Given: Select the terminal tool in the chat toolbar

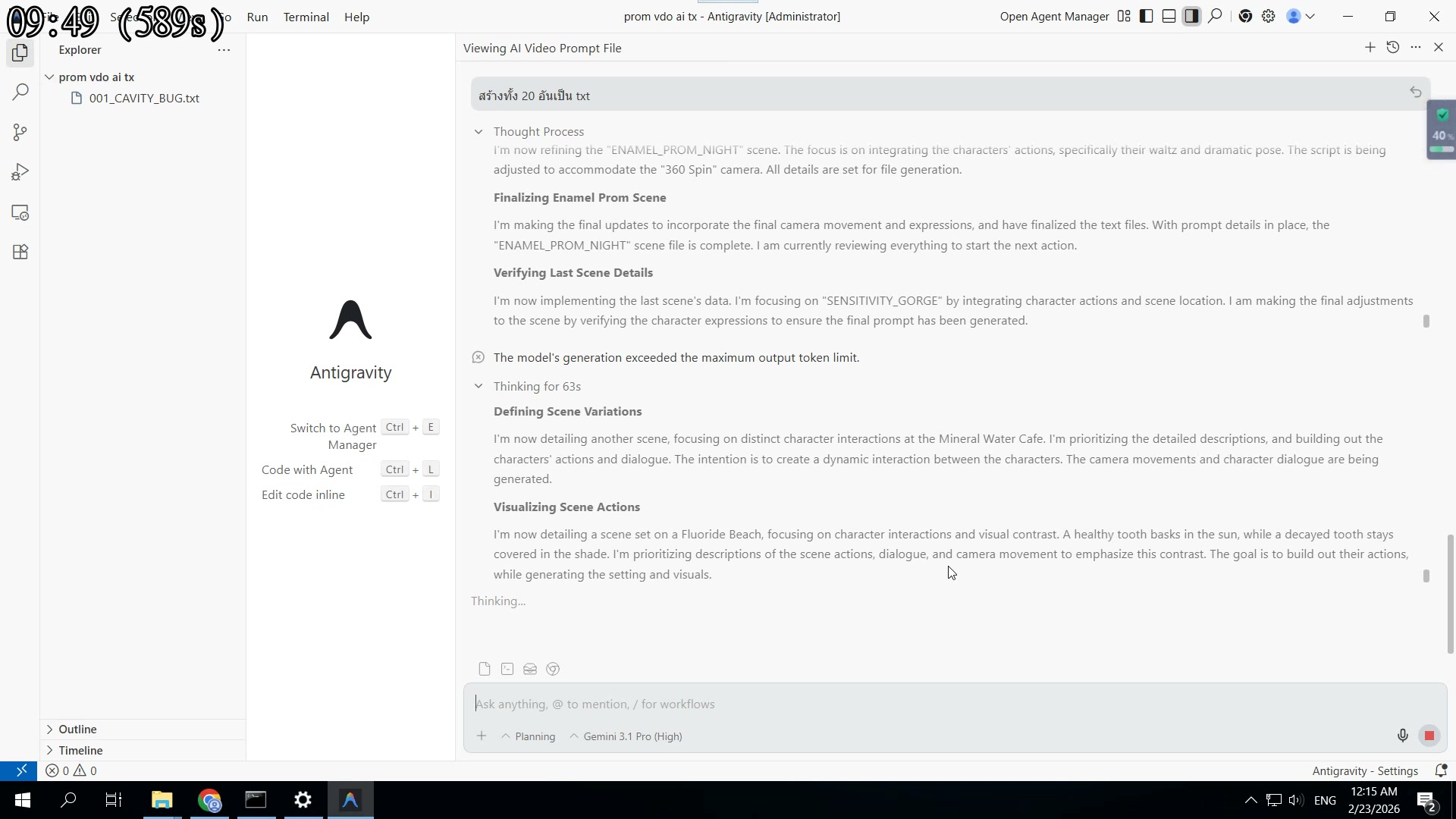Looking at the screenshot, I should [507, 669].
